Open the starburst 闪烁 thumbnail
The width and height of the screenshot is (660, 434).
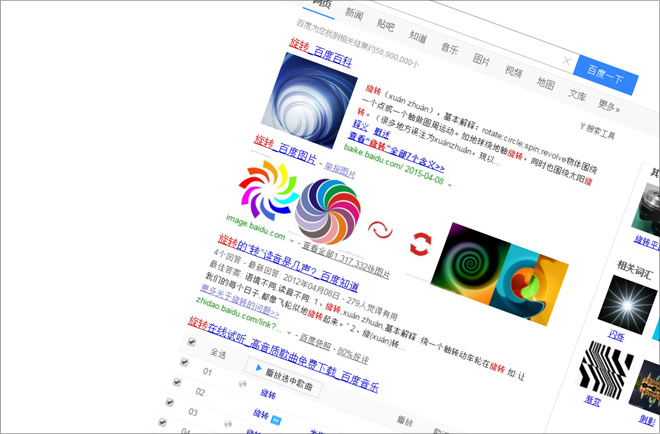tap(628, 305)
